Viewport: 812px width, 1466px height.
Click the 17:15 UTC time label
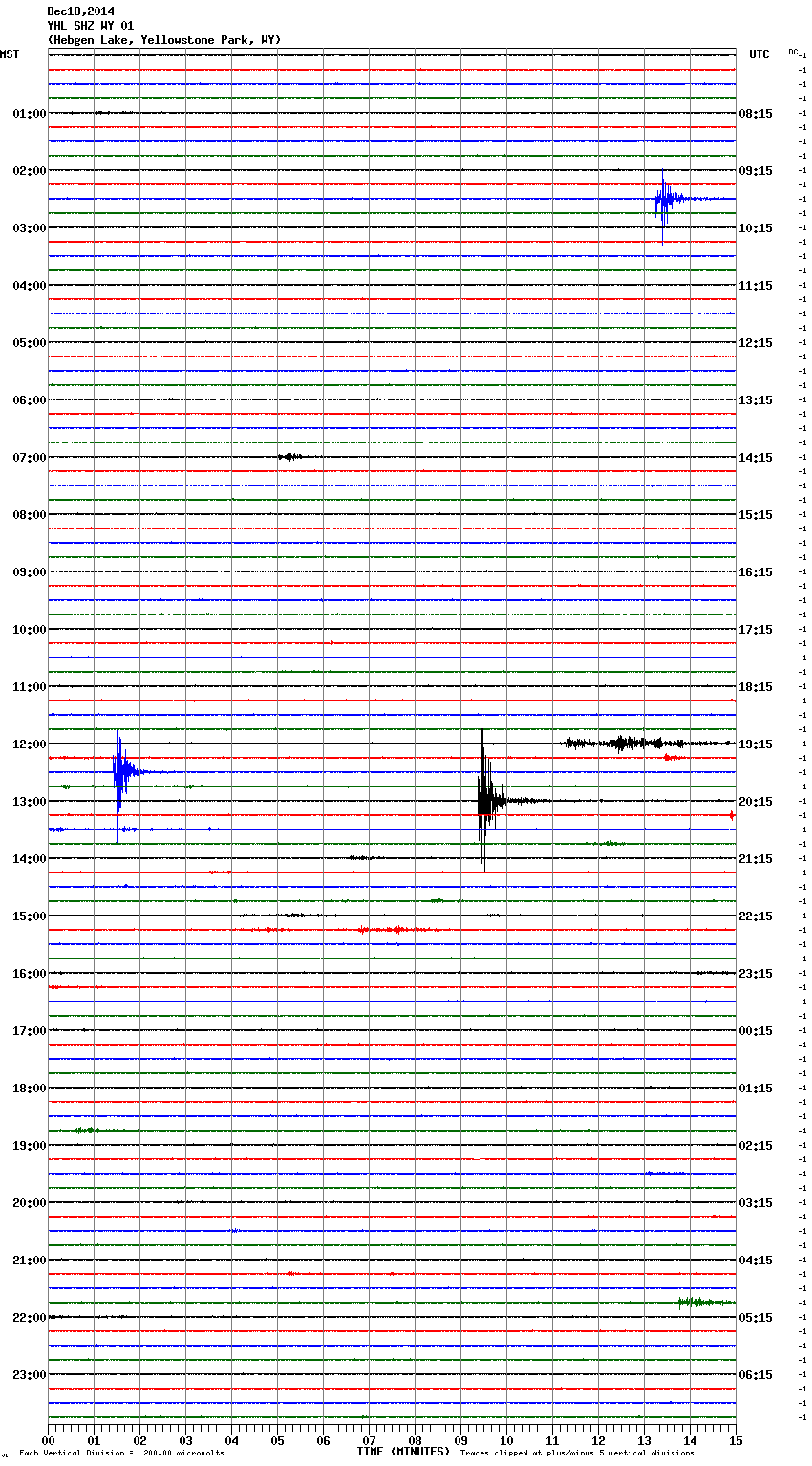756,630
